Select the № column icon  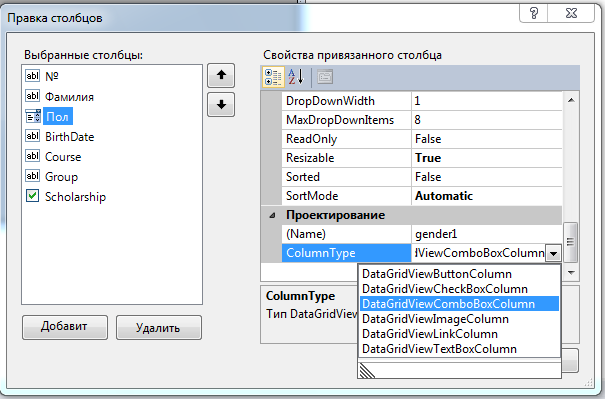click(32, 76)
